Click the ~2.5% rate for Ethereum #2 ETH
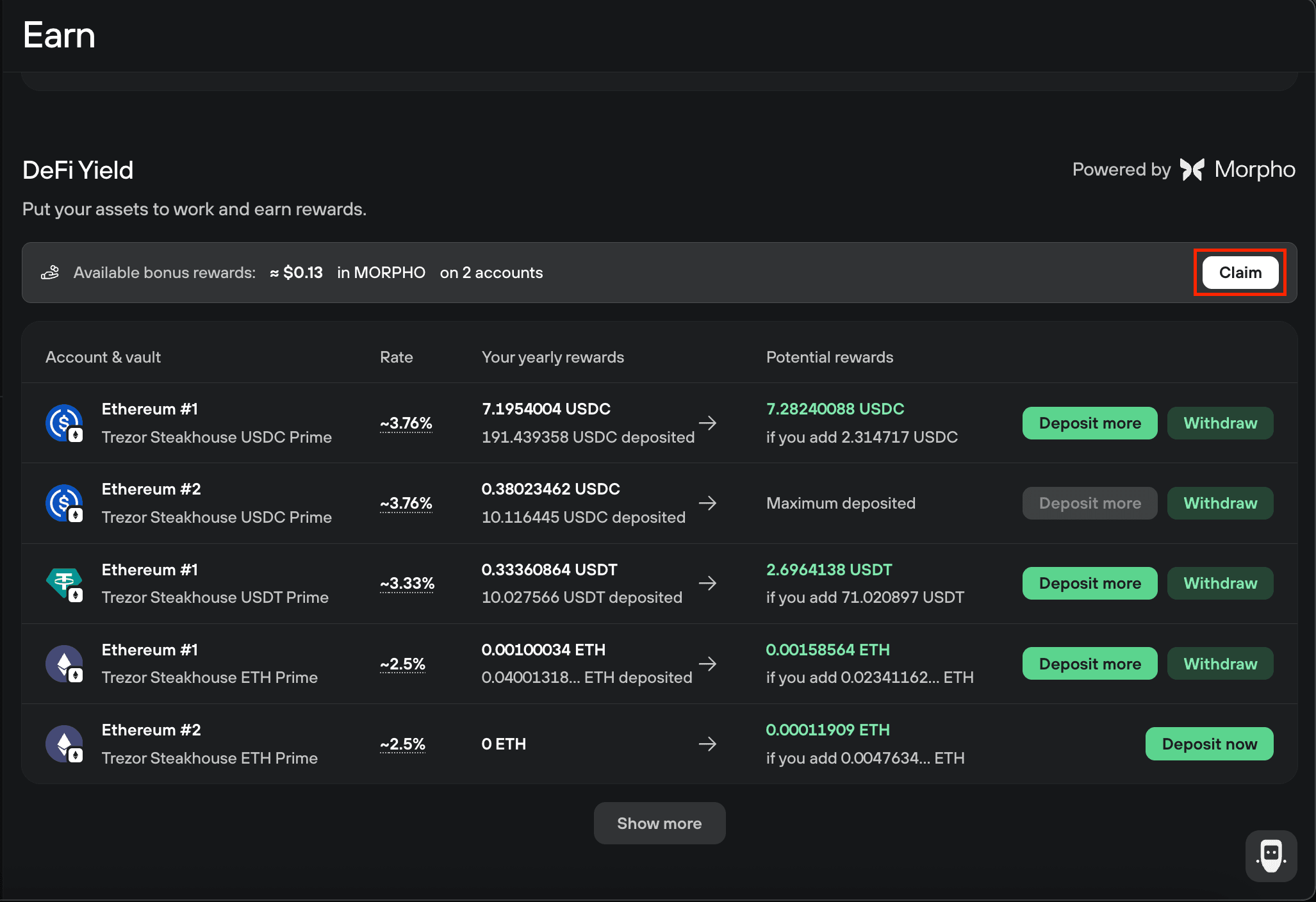 [x=402, y=744]
